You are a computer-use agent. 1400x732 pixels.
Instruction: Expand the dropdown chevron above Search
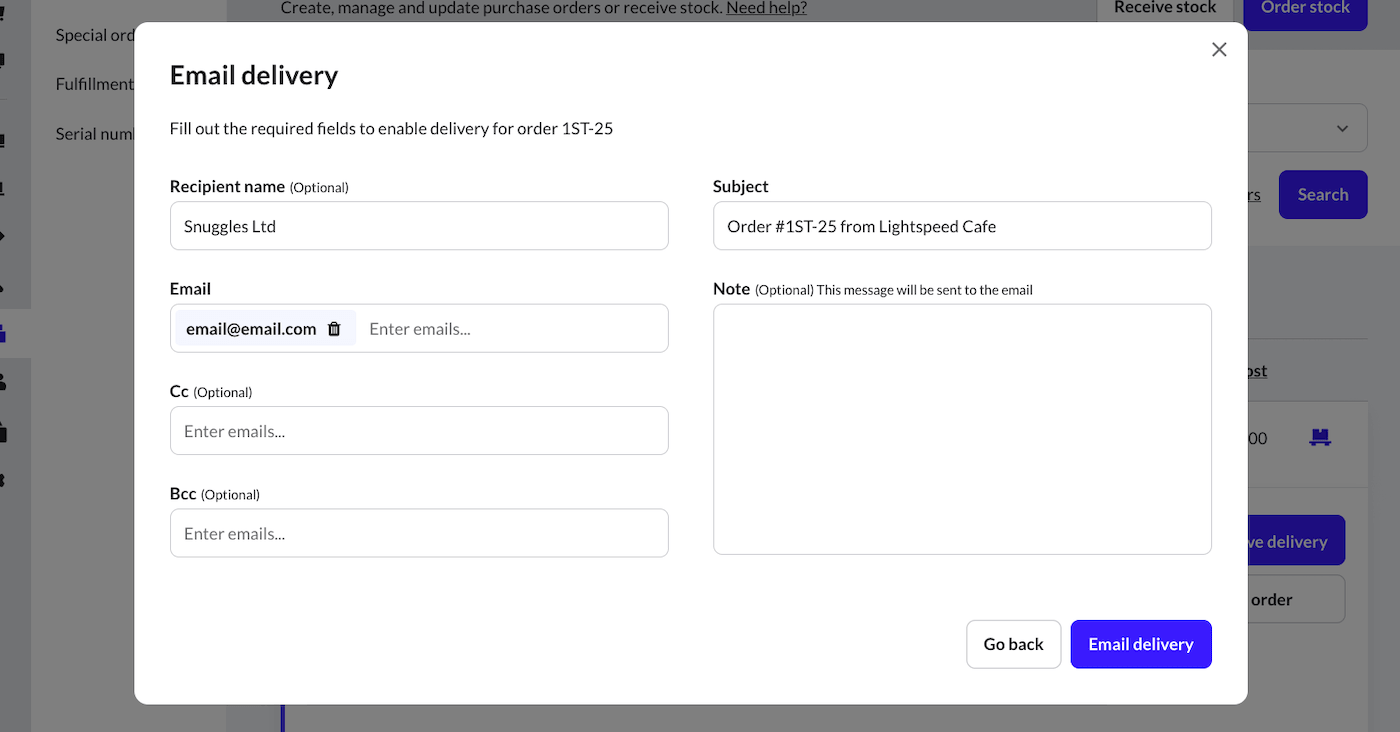point(1343,128)
